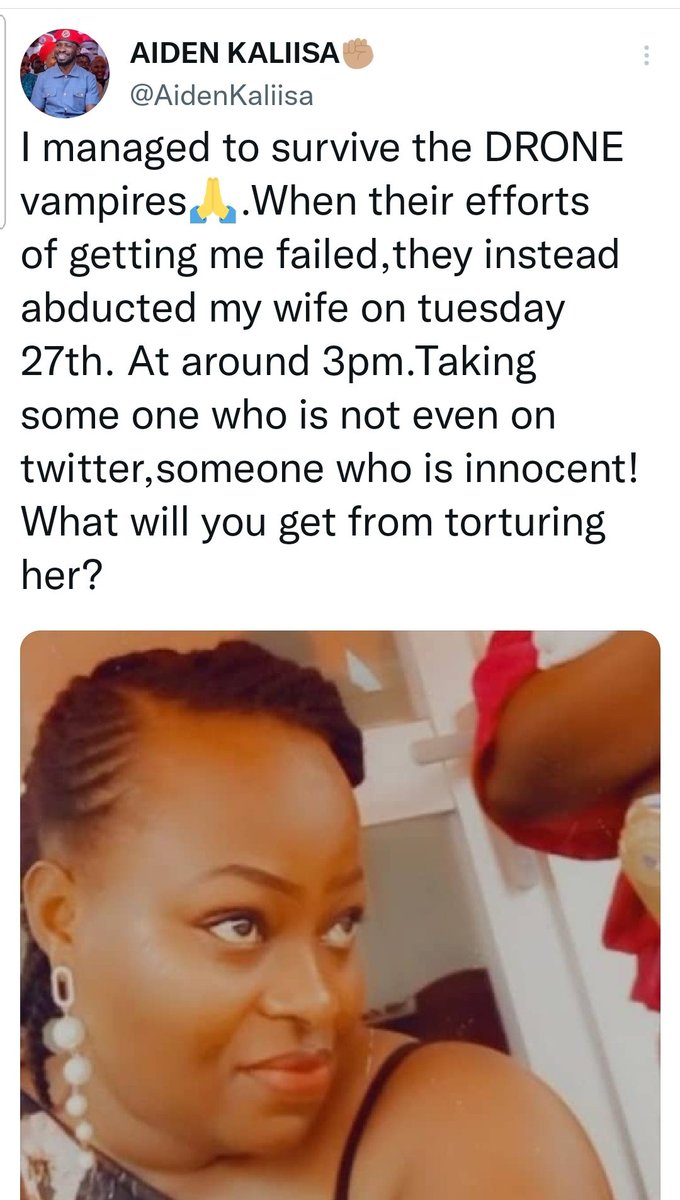
Task: Open the attached photo of the woman
Action: tap(340, 915)
